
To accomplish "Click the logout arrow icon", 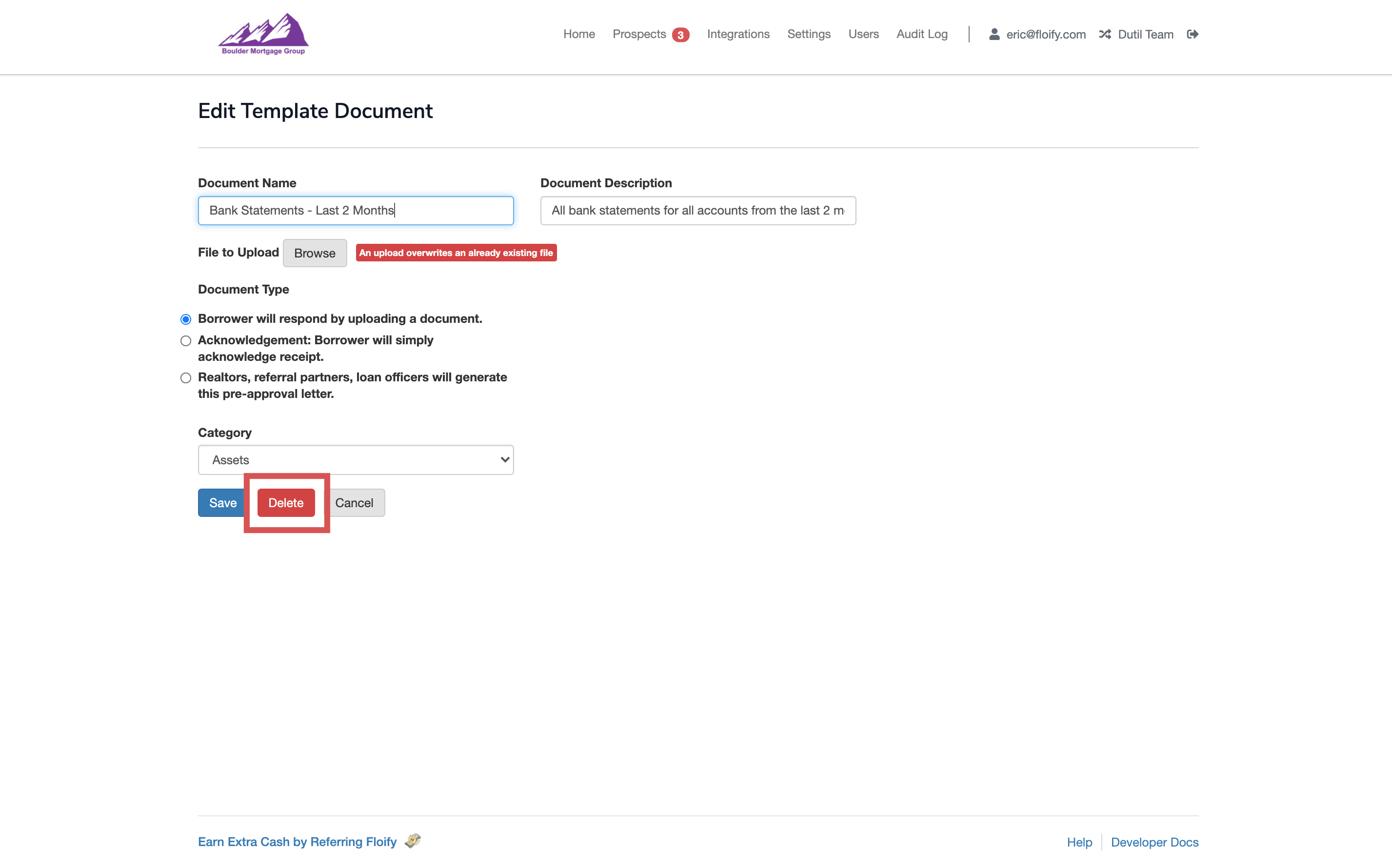I will (x=1192, y=35).
